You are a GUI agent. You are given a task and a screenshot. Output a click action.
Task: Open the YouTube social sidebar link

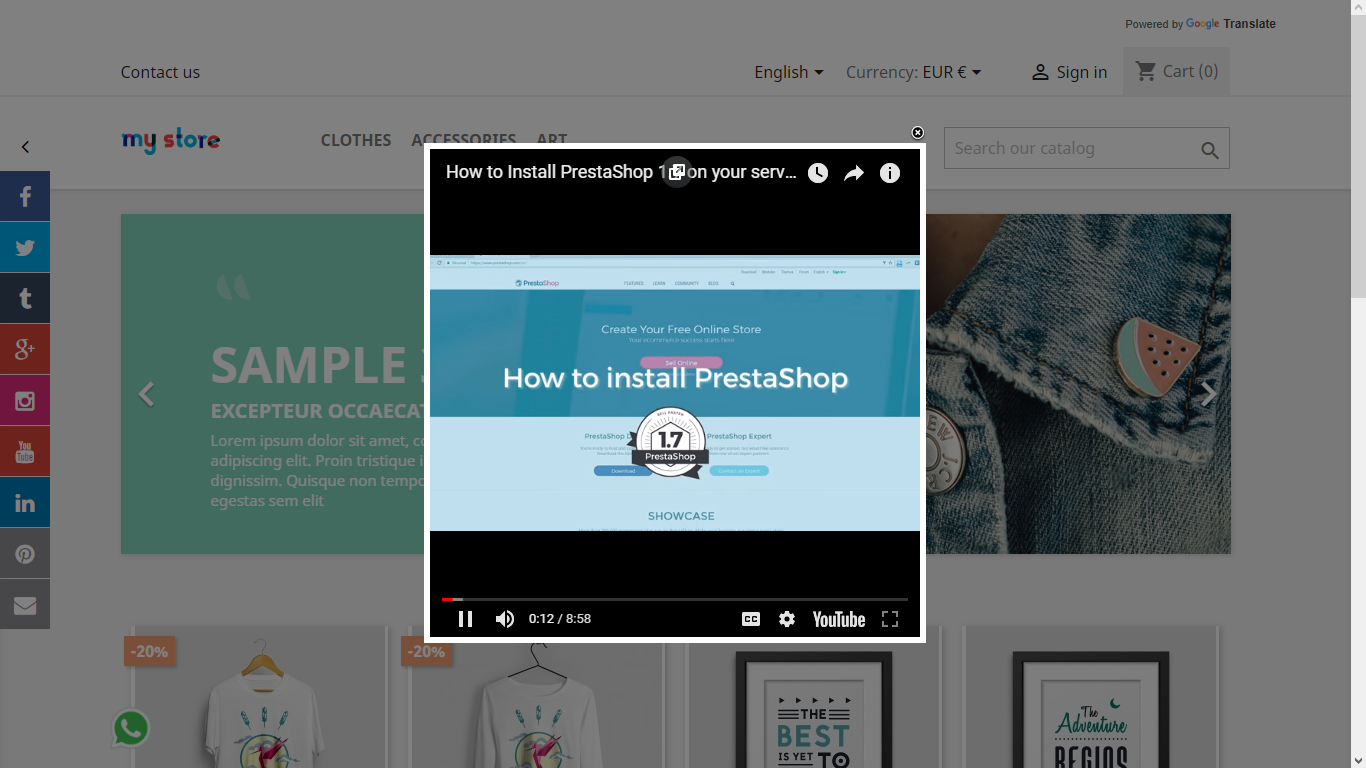(25, 451)
